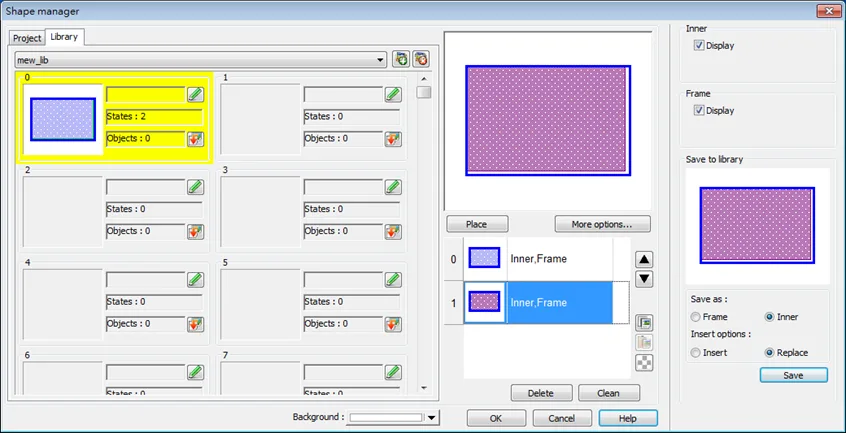The image size is (846, 433).
Task: Switch to the Project tab
Action: (x=27, y=38)
